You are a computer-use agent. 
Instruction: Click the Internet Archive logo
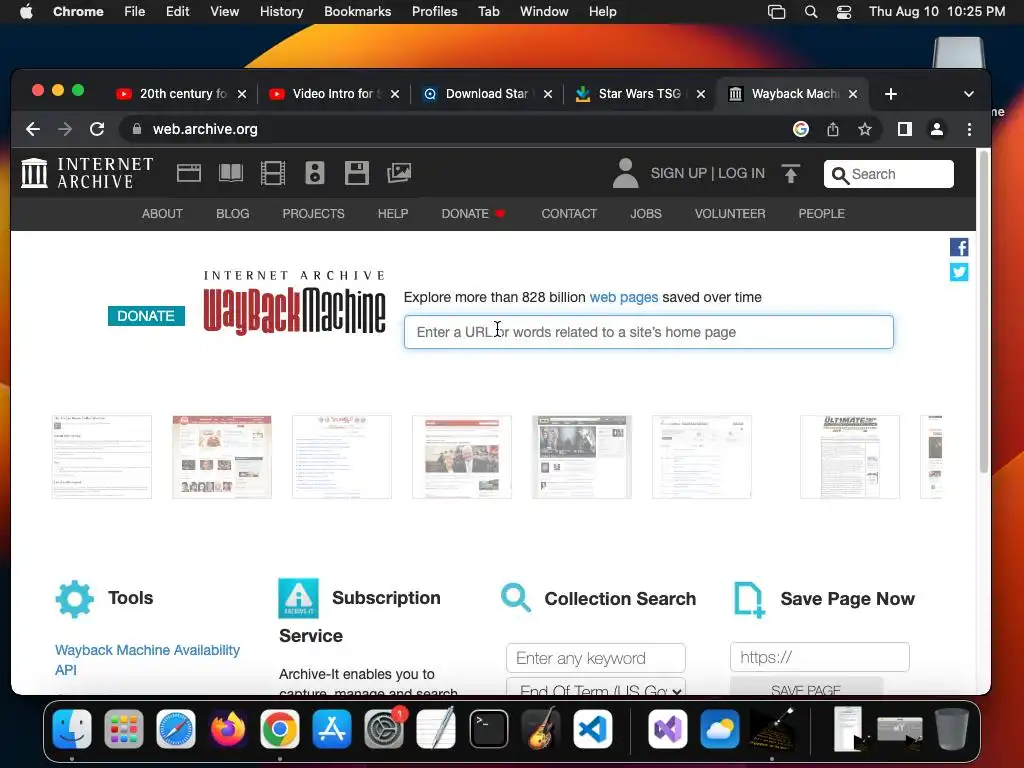(x=87, y=173)
